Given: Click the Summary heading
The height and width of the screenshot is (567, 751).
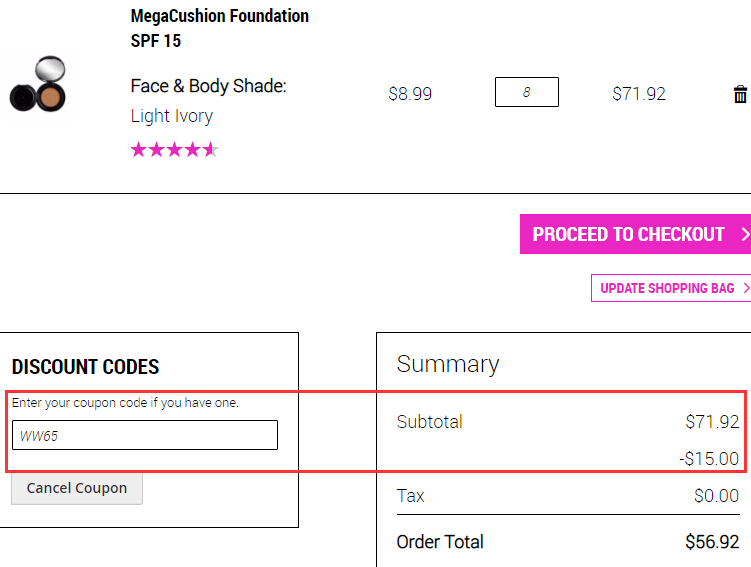Looking at the screenshot, I should (x=448, y=364).
